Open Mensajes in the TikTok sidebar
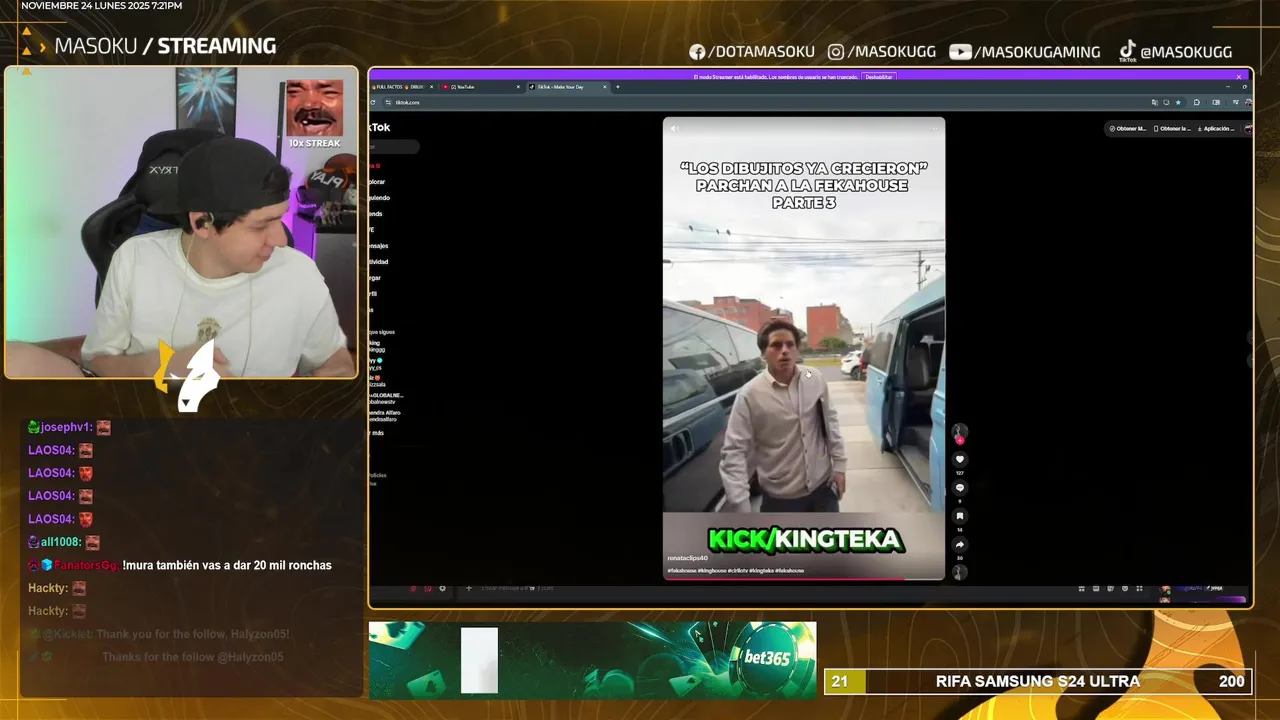 (378, 246)
